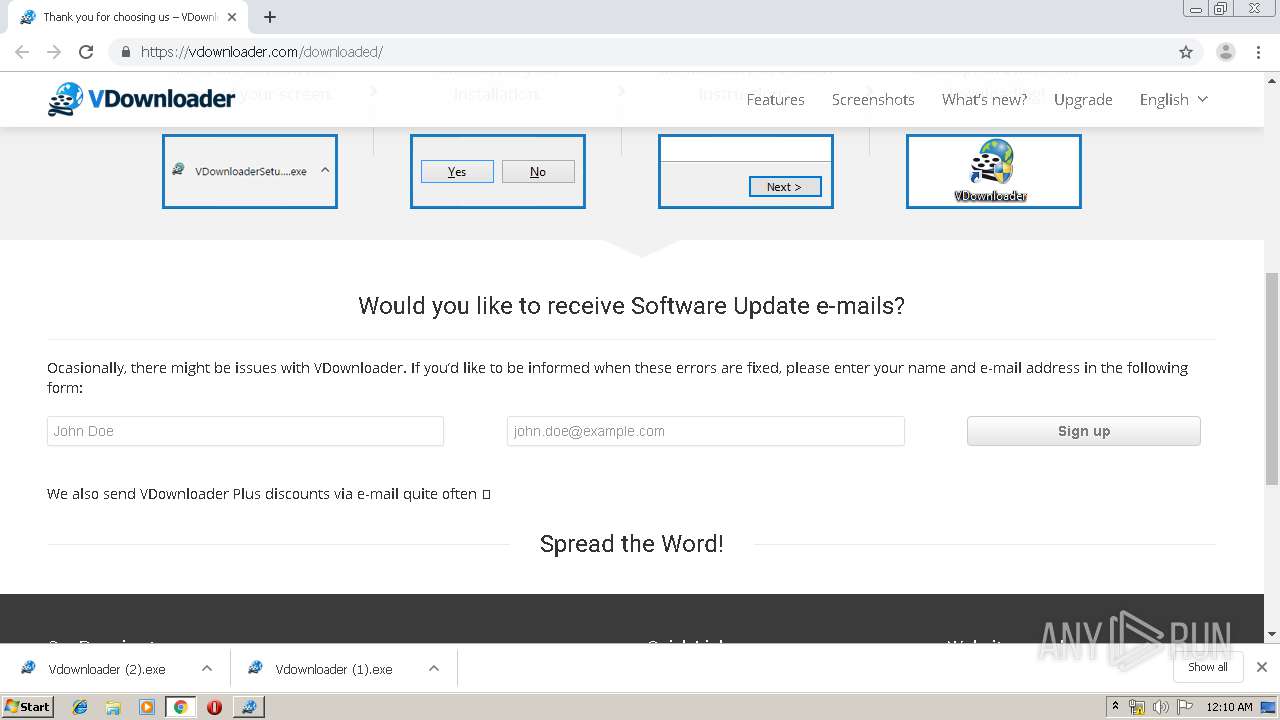Expand the English language dropdown
1280x720 pixels.
1173,99
